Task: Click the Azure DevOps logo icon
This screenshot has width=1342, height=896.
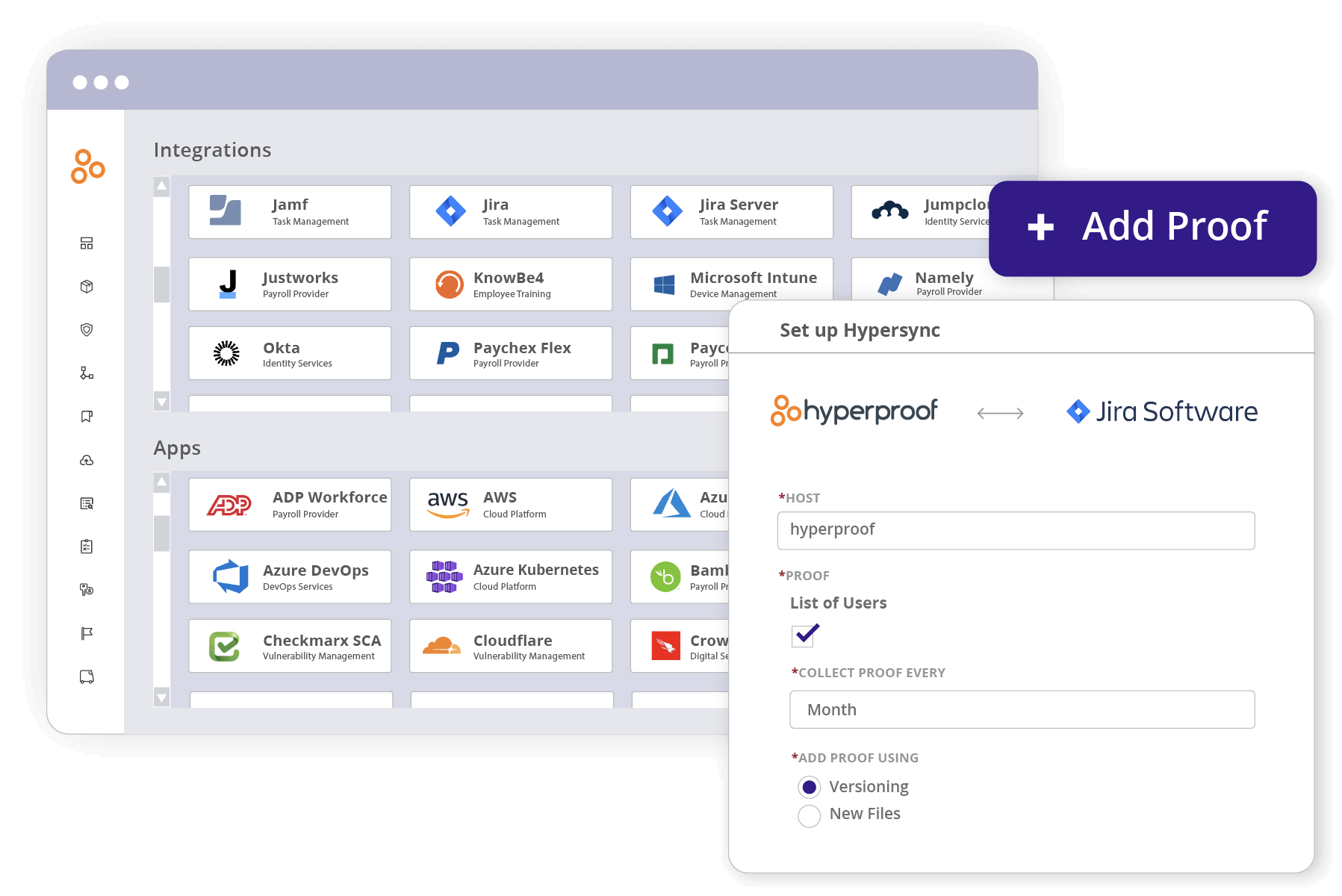Action: (x=231, y=576)
